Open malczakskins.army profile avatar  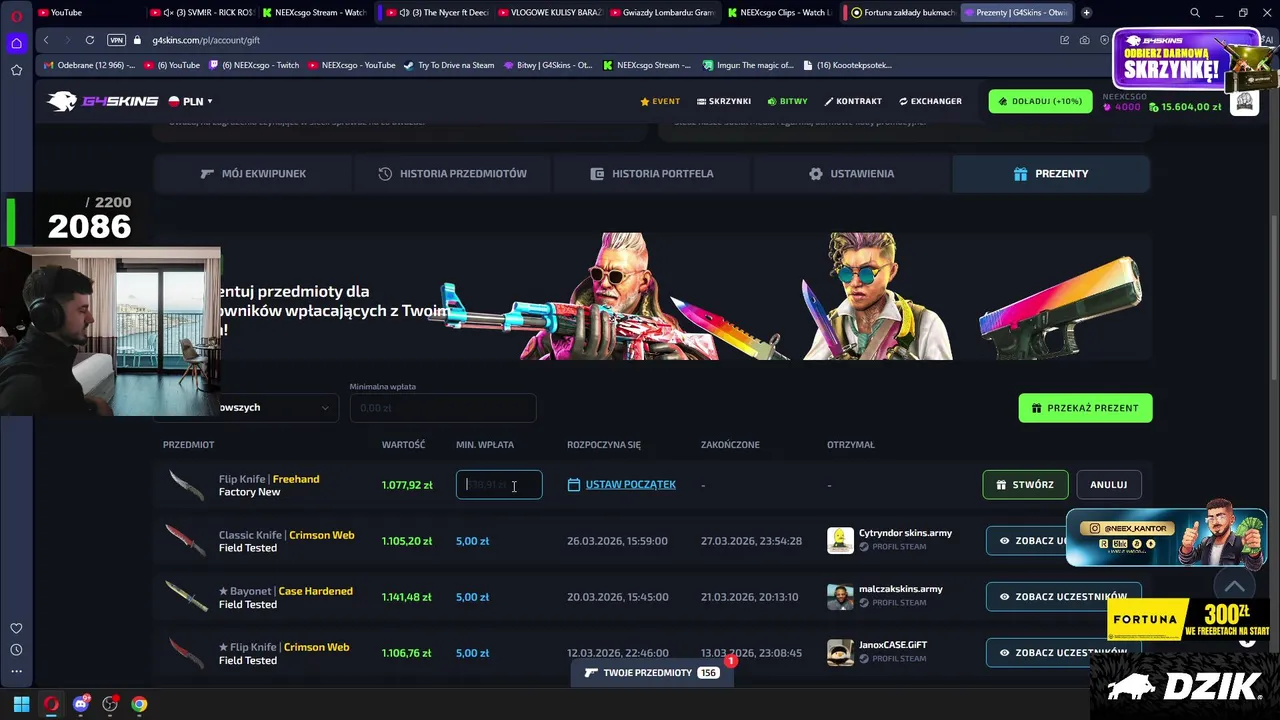coord(840,597)
